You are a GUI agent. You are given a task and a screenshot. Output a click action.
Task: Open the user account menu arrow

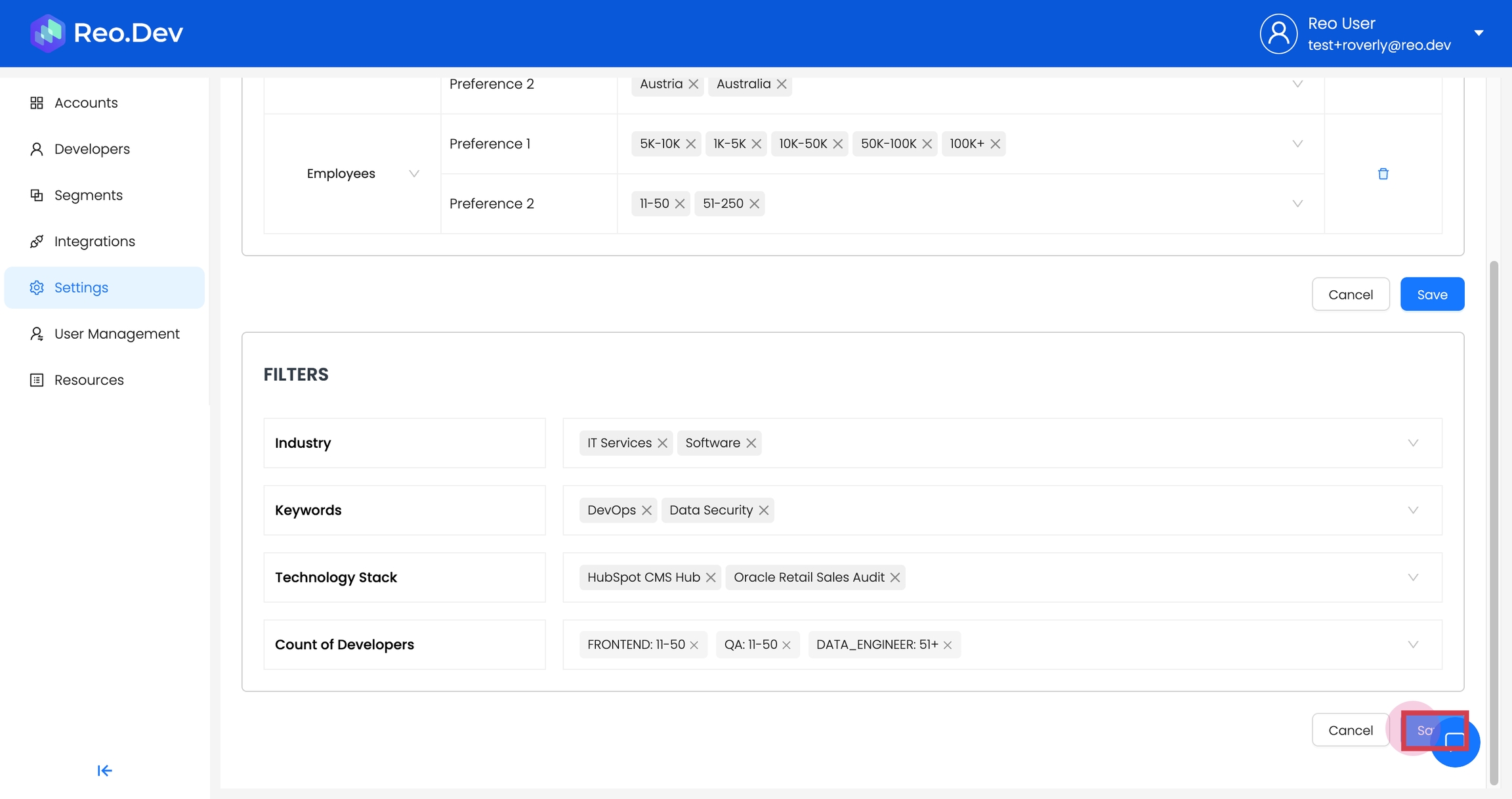(1479, 33)
